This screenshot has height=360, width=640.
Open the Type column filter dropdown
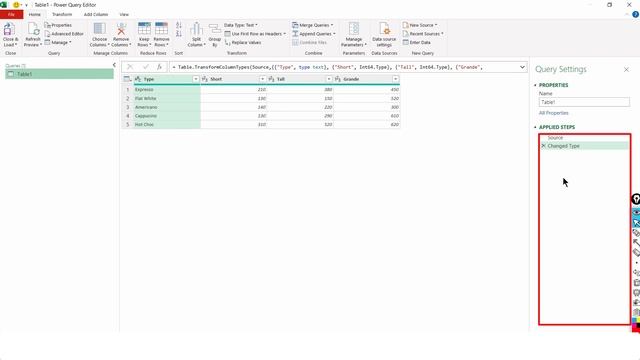(196, 79)
